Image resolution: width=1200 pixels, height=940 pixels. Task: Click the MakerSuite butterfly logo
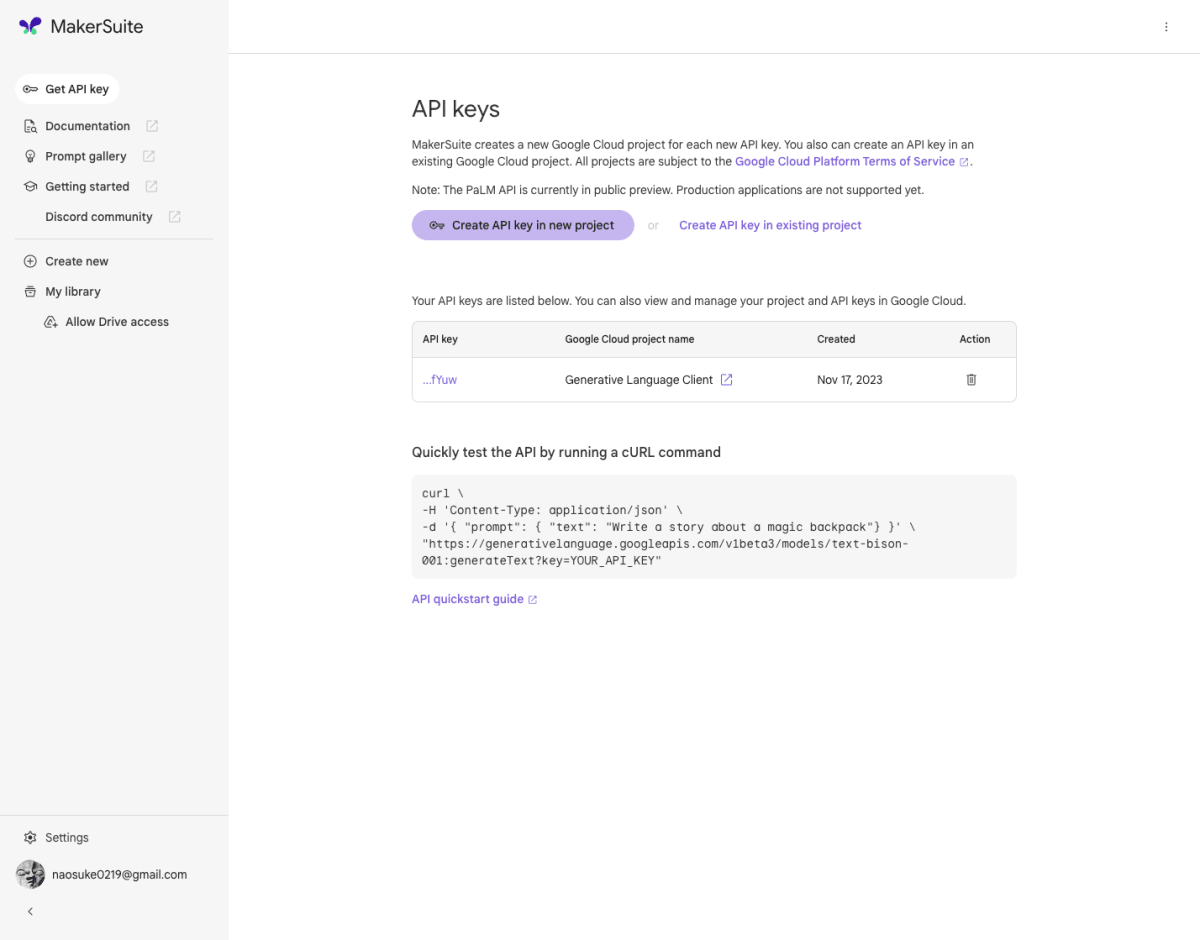point(30,26)
